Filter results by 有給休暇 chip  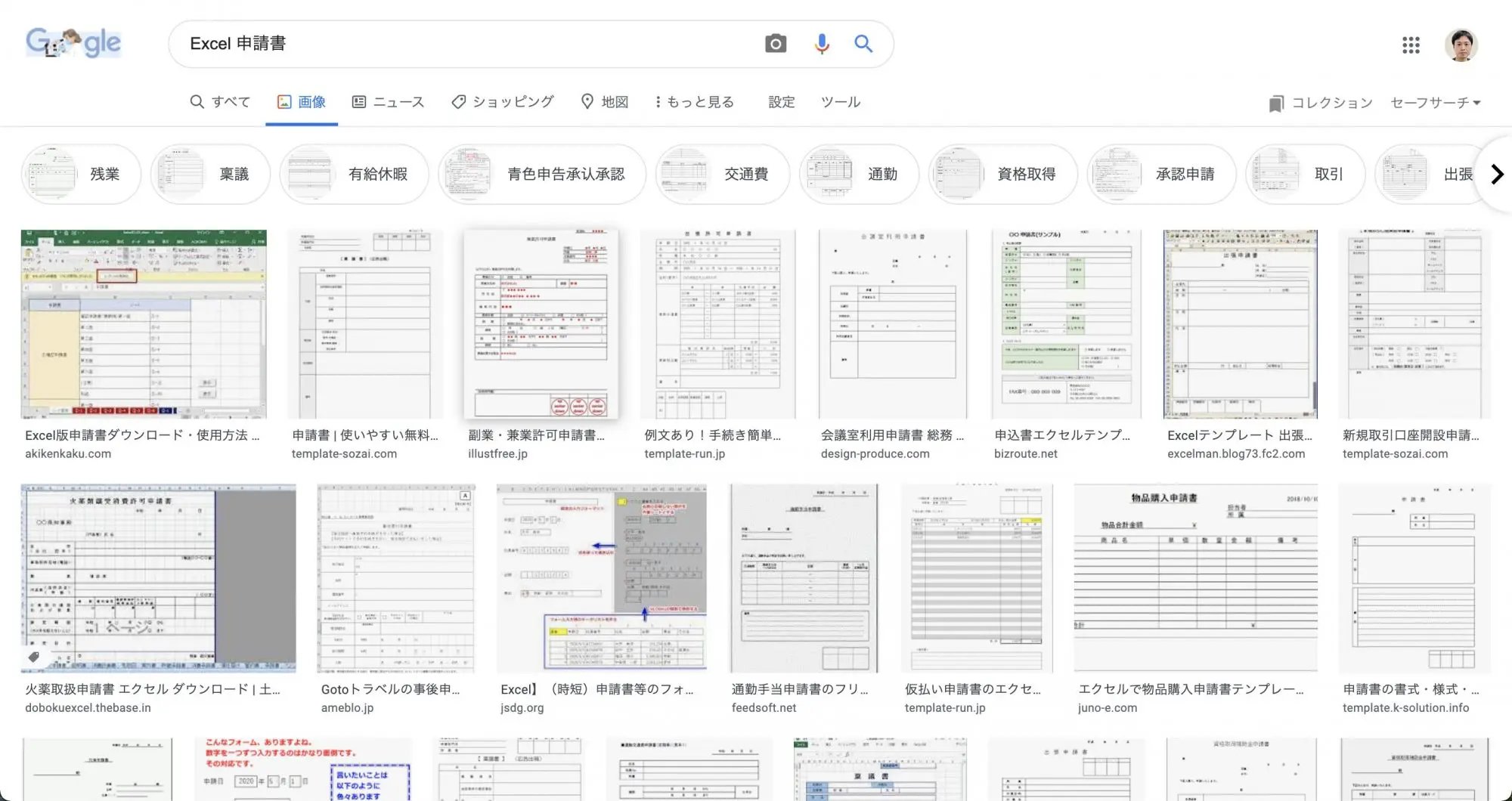click(354, 174)
